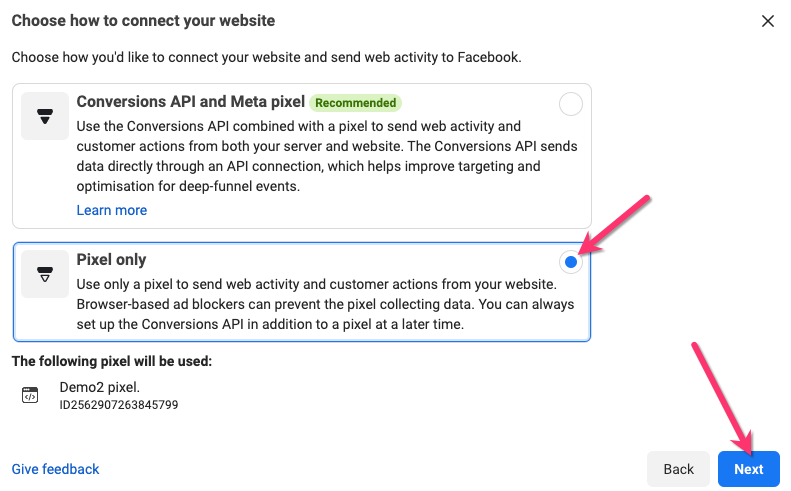Click the subtitle about sending web activity to Facebook
This screenshot has width=791, height=491.
click(x=266, y=57)
